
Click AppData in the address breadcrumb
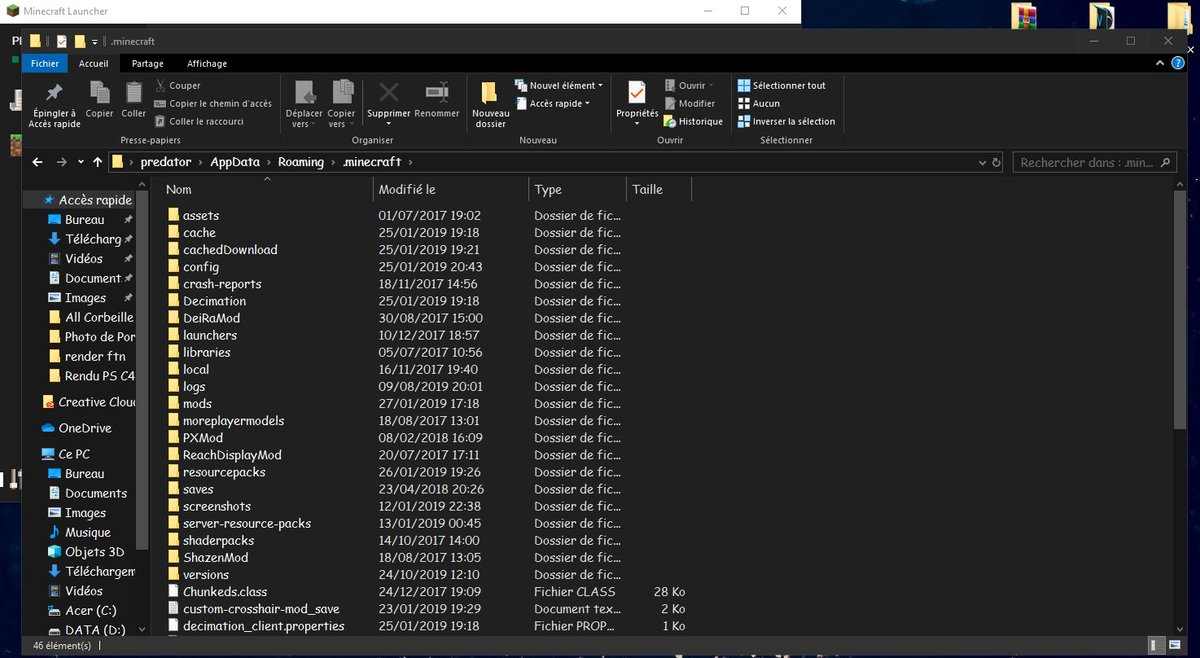coord(235,162)
